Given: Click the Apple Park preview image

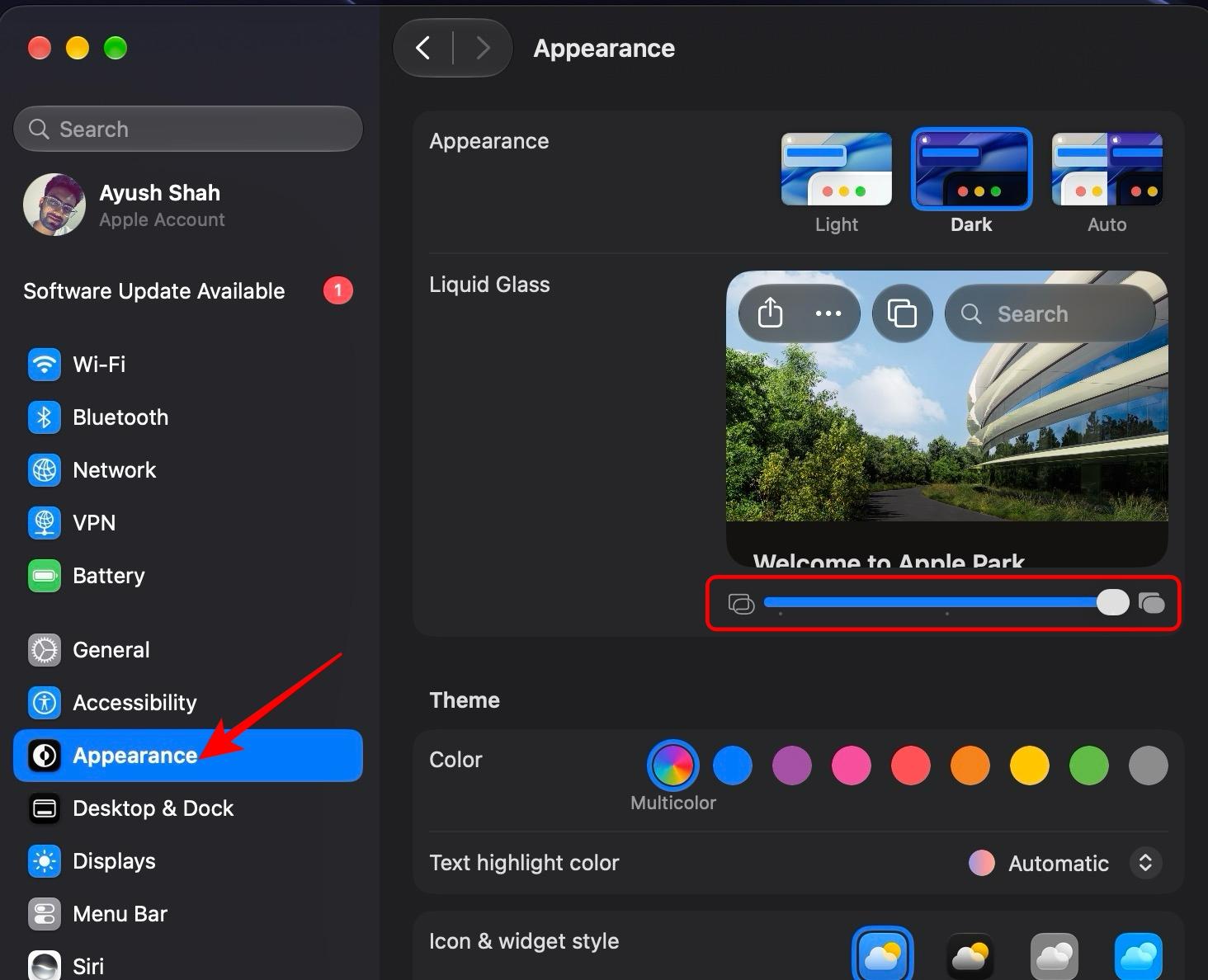Looking at the screenshot, I should (947, 419).
